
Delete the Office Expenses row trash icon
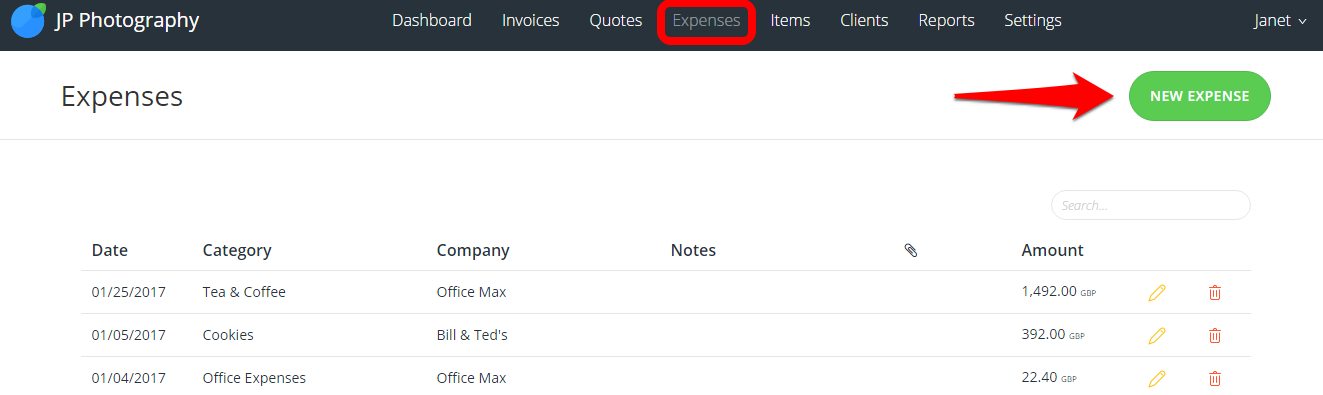pyautogui.click(x=1215, y=379)
